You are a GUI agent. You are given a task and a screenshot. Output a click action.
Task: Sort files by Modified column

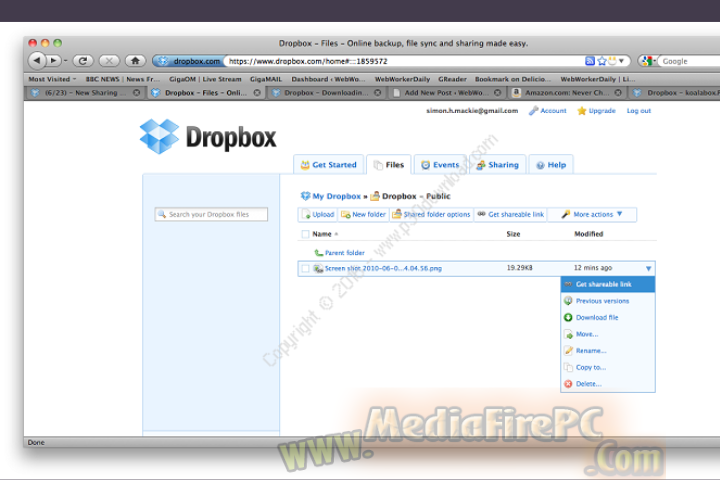pyautogui.click(x=588, y=234)
